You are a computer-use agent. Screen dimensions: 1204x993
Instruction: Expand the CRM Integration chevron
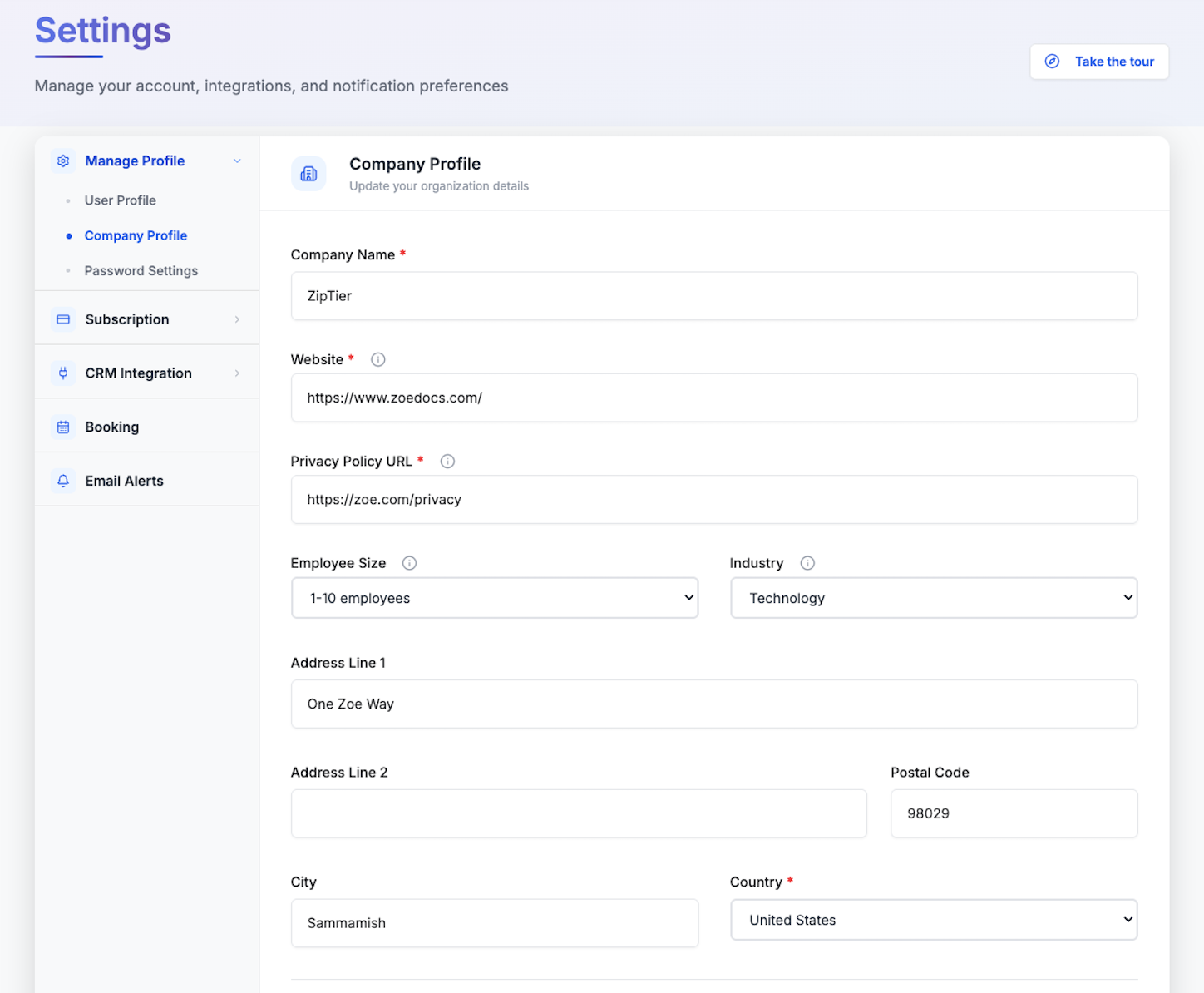(x=237, y=373)
